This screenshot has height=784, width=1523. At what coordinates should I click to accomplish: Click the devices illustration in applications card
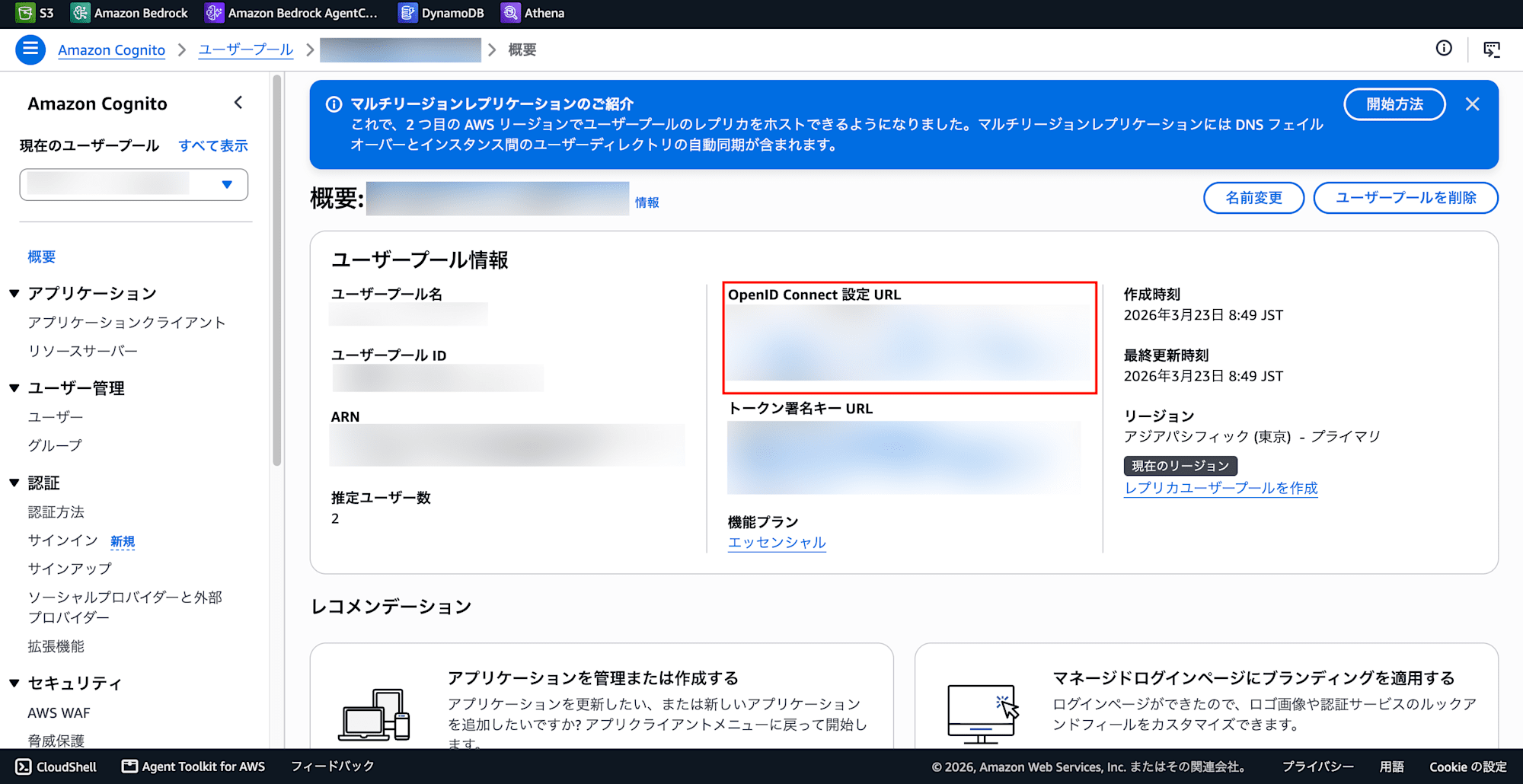[375, 714]
